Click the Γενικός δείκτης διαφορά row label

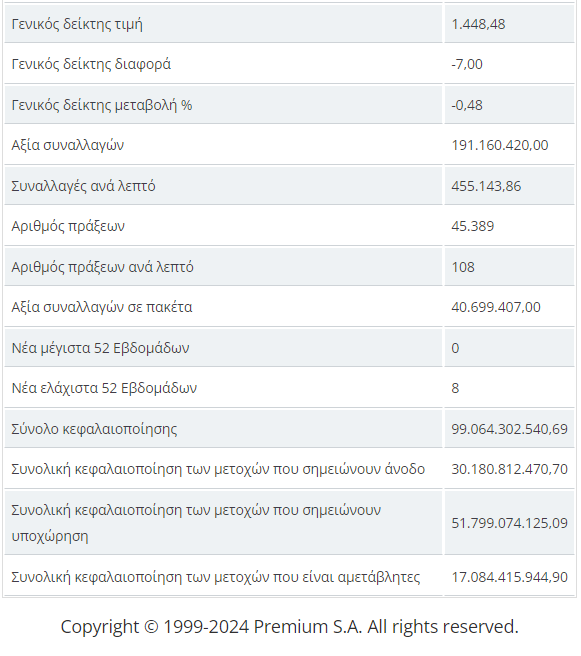[x=91, y=64]
